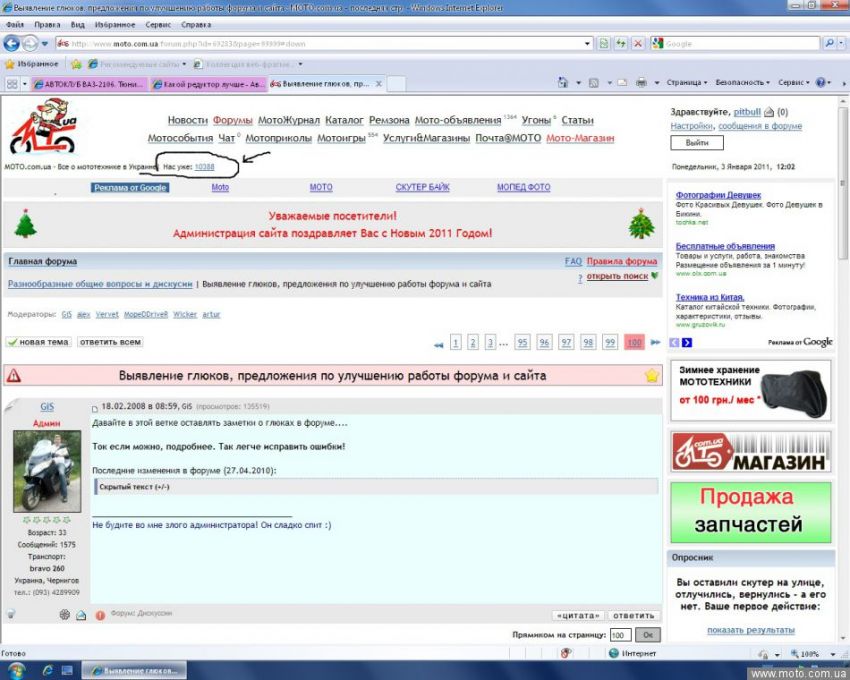Viewport: 850px width, 680px height.
Task: Expand the 'Скрытый текст (+/-)' spoiler
Action: [x=134, y=486]
